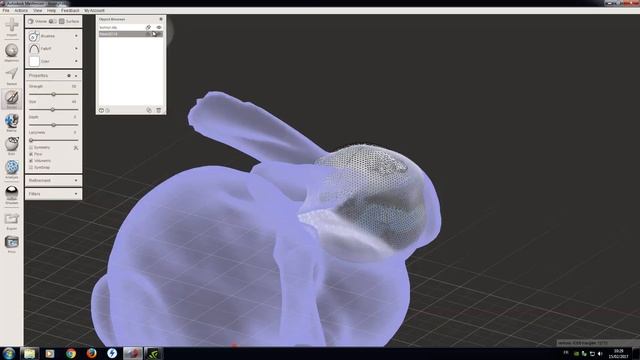
Task: Expand the Falloff dropdown arrow
Action: pos(76,49)
